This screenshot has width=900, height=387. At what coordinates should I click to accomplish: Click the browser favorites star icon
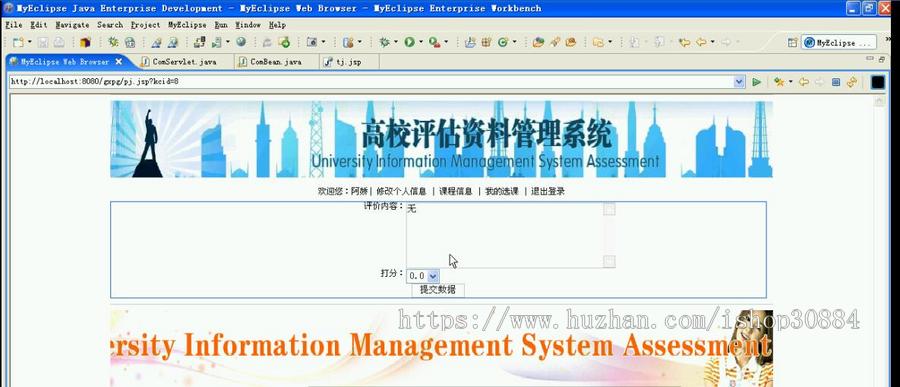pos(778,82)
